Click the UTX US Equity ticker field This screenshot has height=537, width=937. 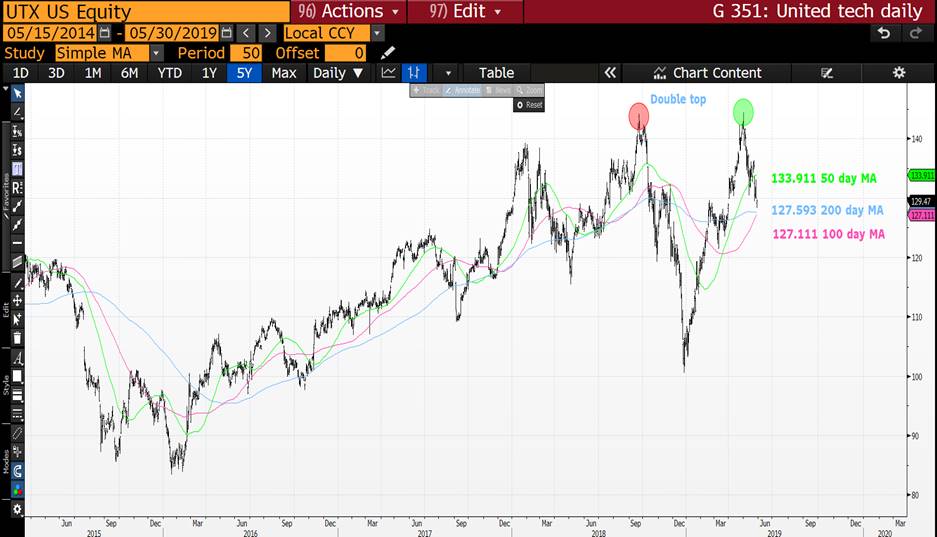point(146,11)
